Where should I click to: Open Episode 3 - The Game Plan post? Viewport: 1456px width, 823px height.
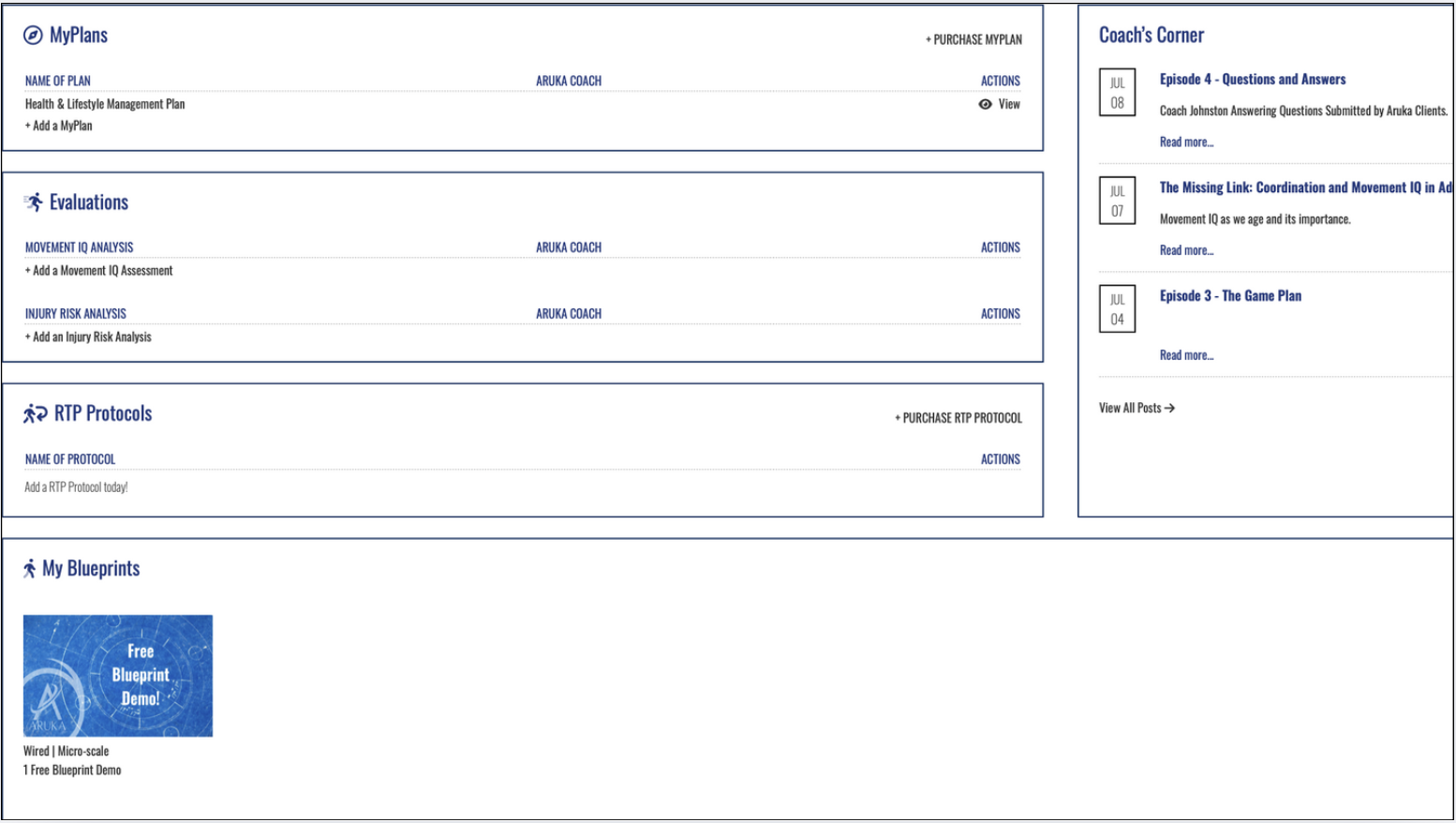(x=1230, y=296)
